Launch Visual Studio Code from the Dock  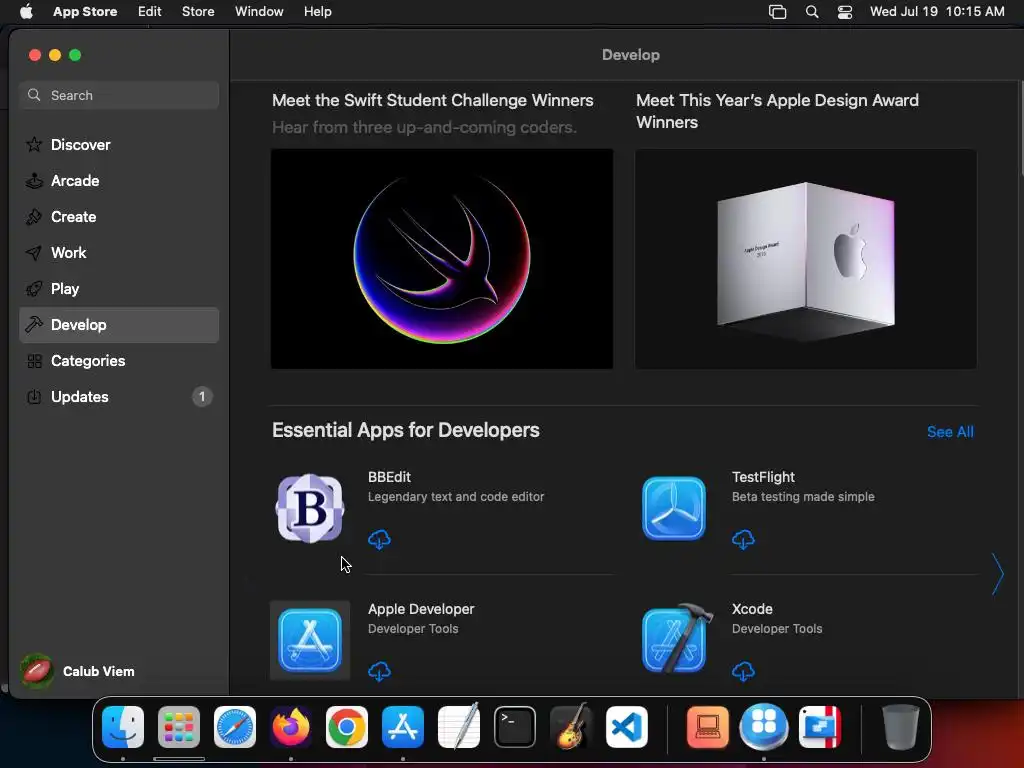(627, 727)
